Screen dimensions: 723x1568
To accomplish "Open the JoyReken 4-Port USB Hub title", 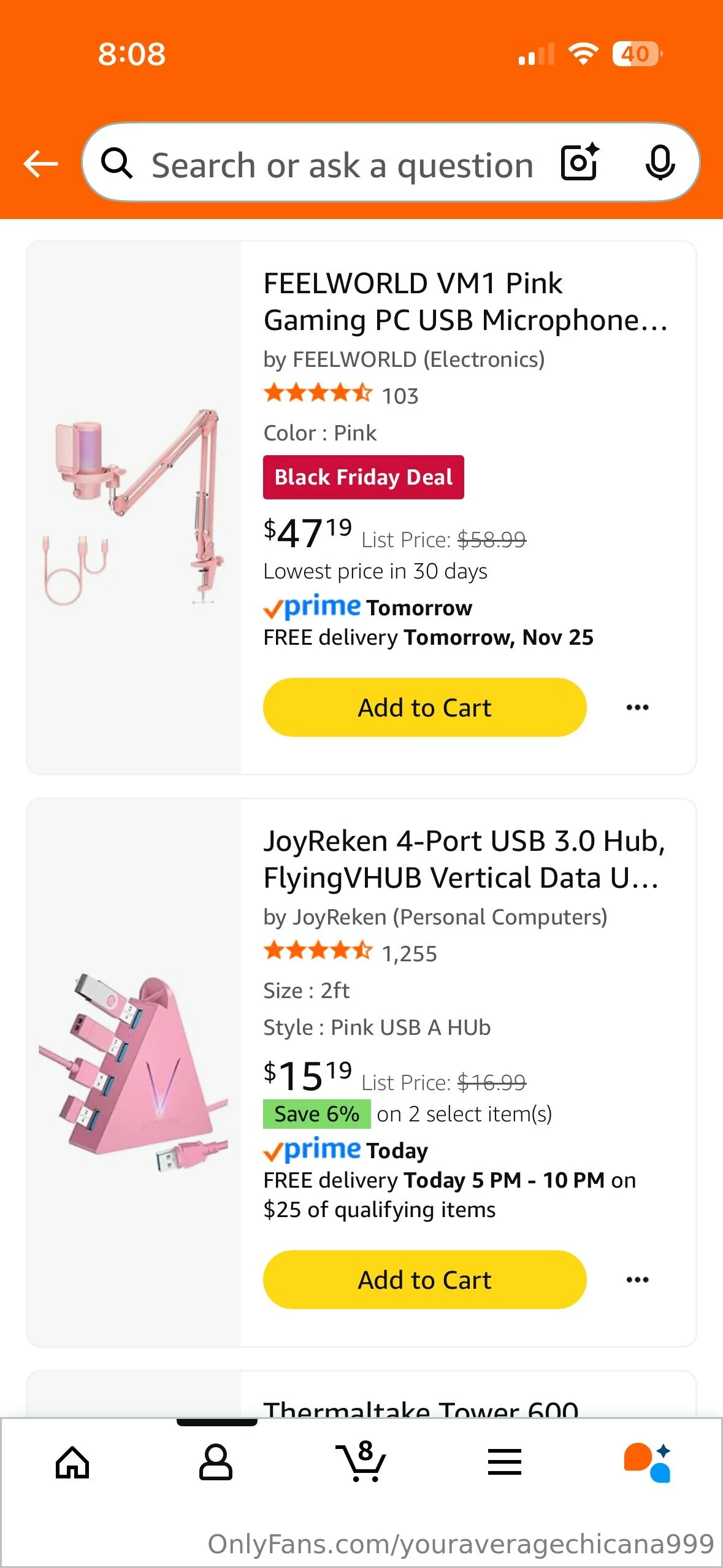I will point(464,859).
